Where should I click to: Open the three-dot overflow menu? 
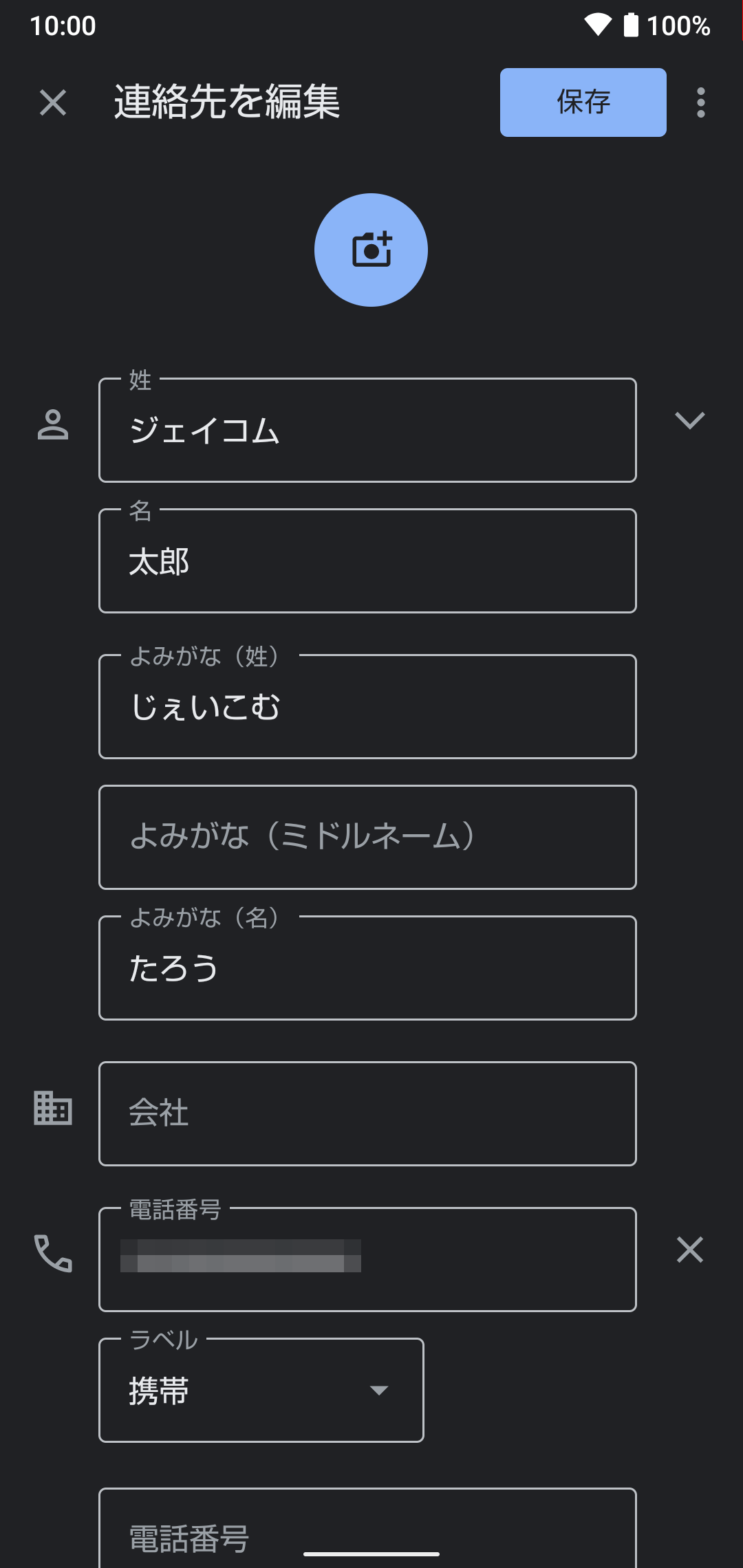pyautogui.click(x=700, y=102)
